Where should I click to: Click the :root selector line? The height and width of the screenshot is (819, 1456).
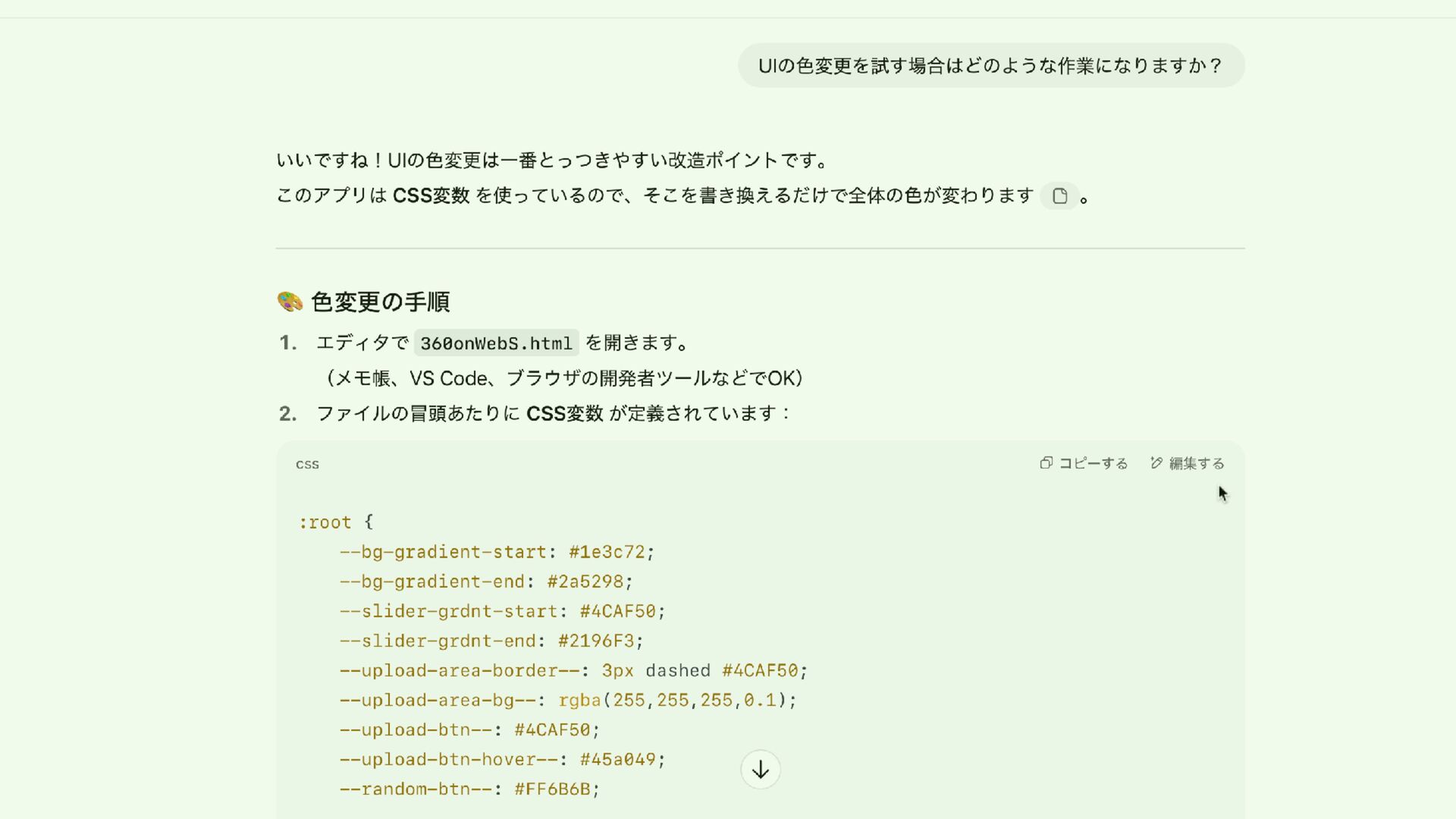[336, 522]
